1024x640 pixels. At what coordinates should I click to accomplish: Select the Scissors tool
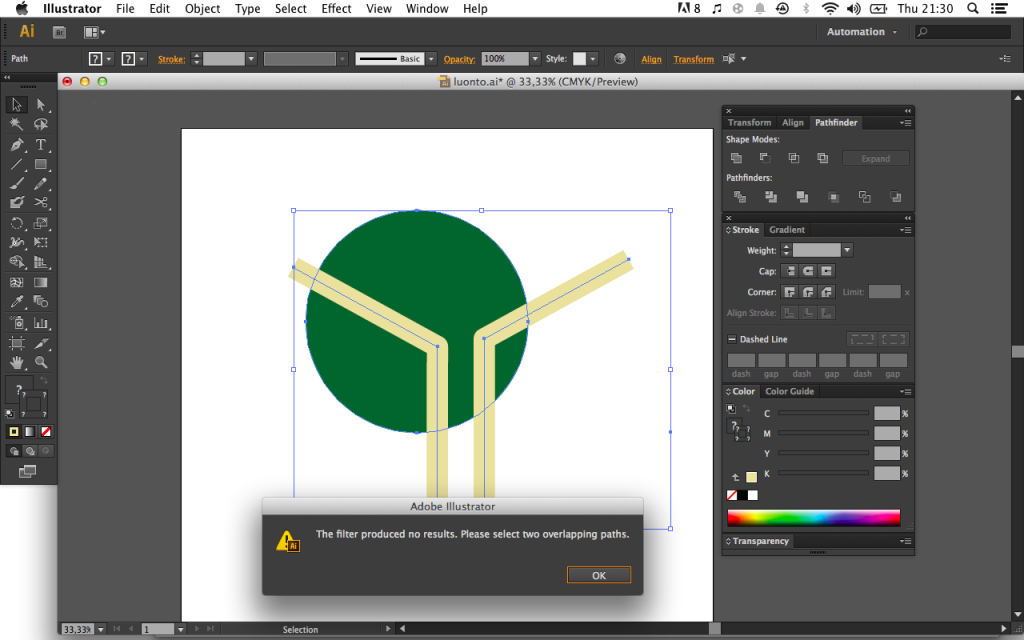pos(41,202)
